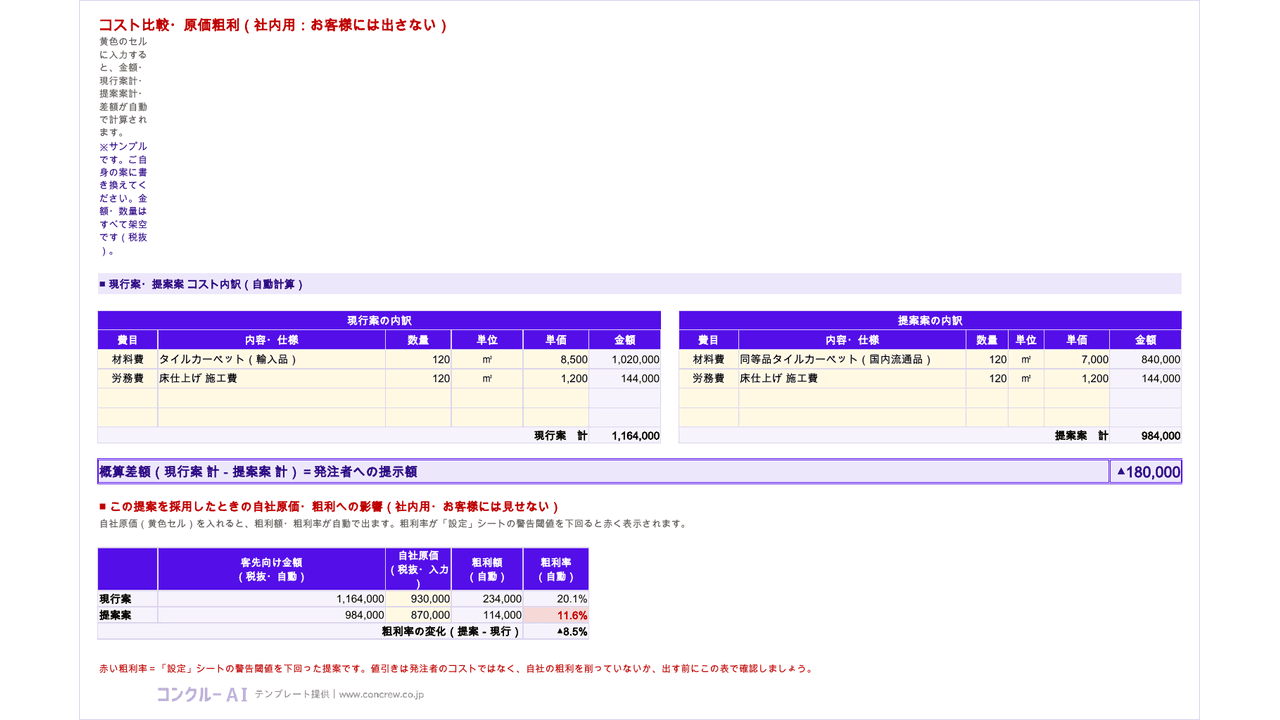Click 床仕上げ 施工費 in the 提案案 table
This screenshot has height=720, width=1280.
coord(852,379)
